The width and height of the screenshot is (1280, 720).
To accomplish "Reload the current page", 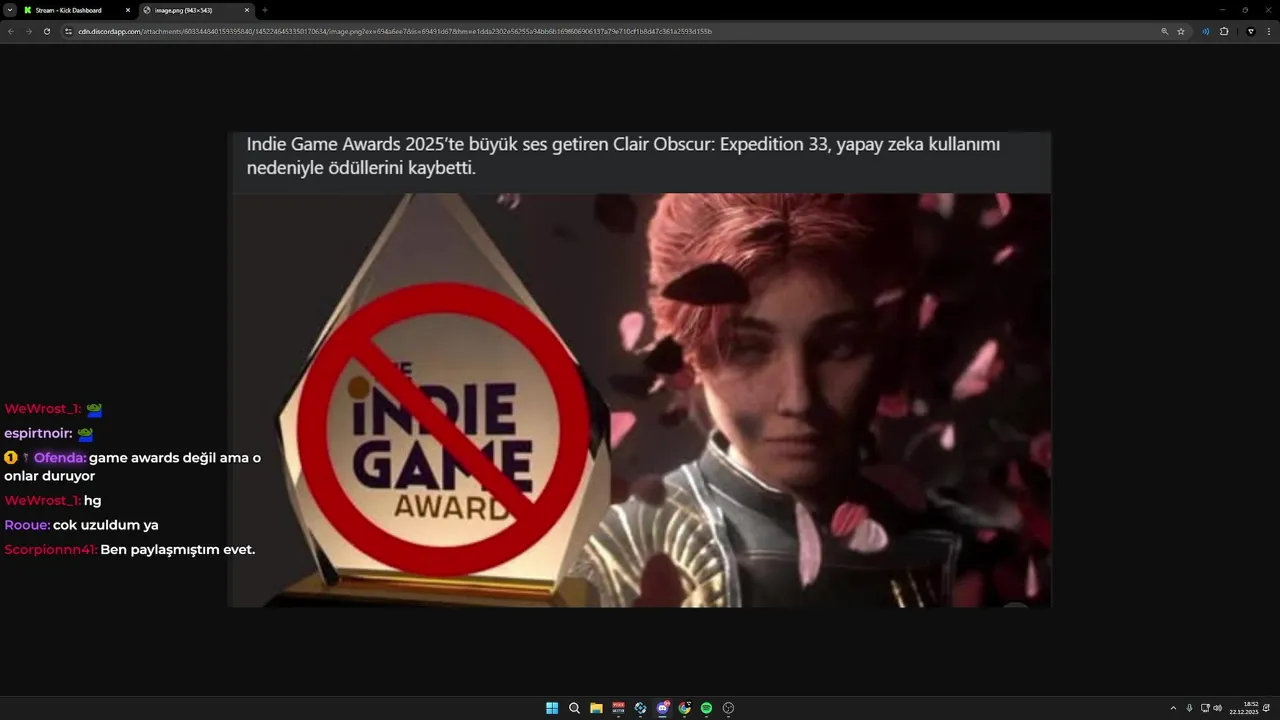I will click(46, 31).
